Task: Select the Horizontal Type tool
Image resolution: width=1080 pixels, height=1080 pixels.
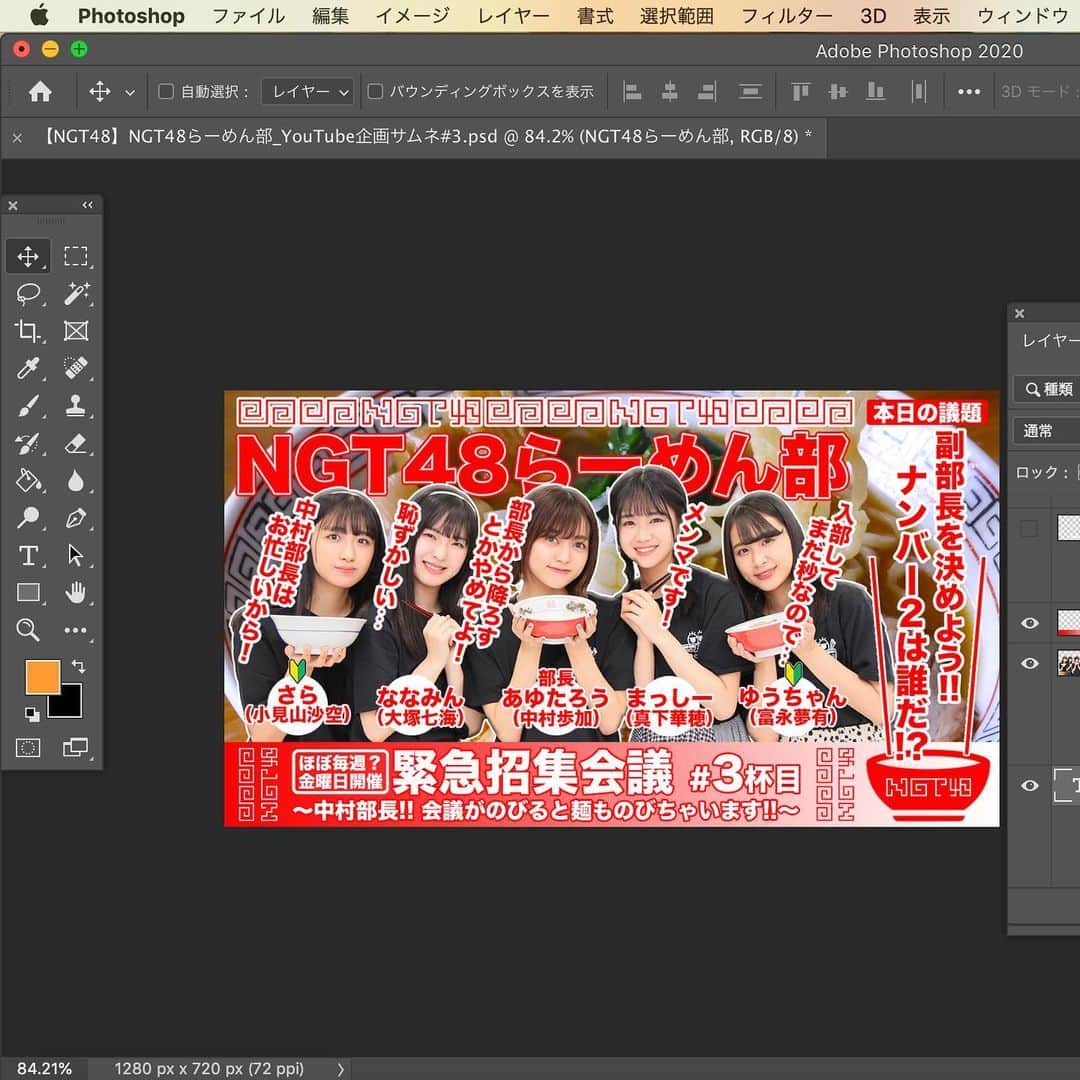Action: tap(28, 554)
